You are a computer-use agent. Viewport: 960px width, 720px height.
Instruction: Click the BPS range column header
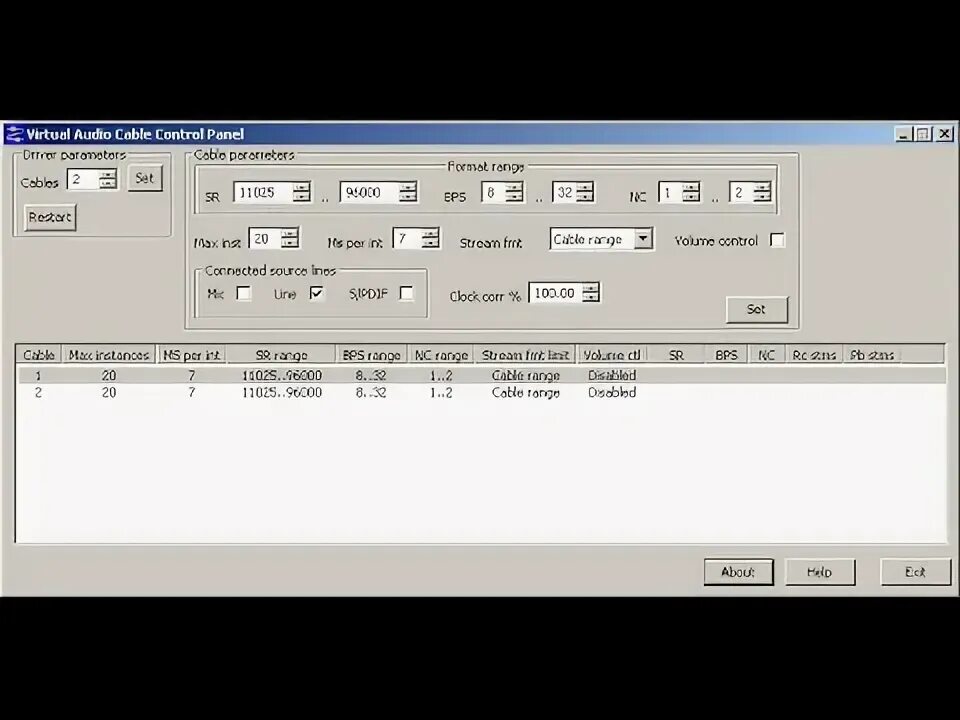371,355
